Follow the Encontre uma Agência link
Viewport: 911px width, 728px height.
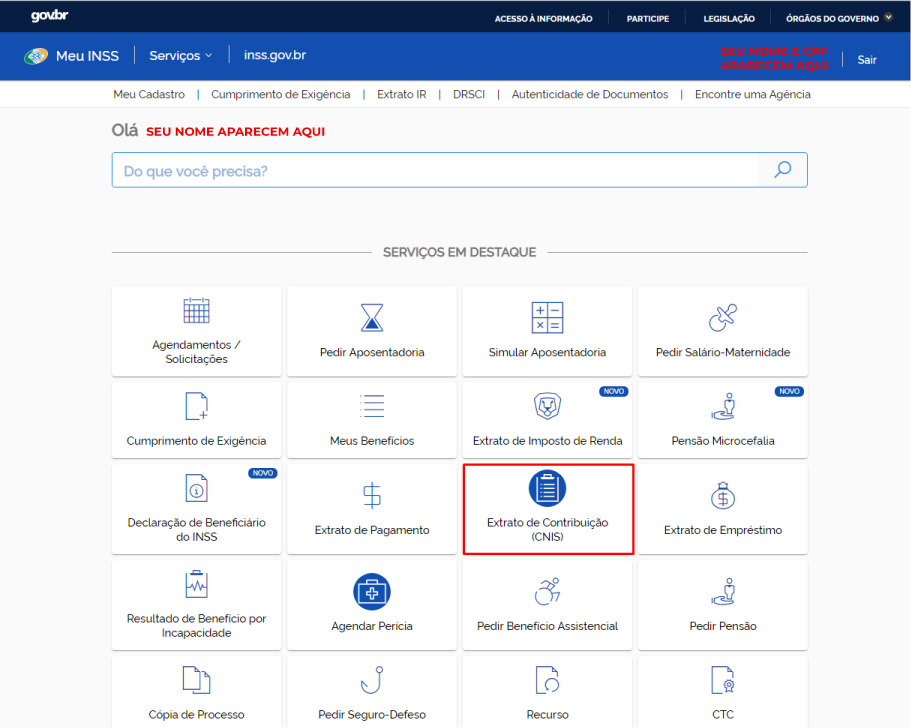[x=752, y=94]
